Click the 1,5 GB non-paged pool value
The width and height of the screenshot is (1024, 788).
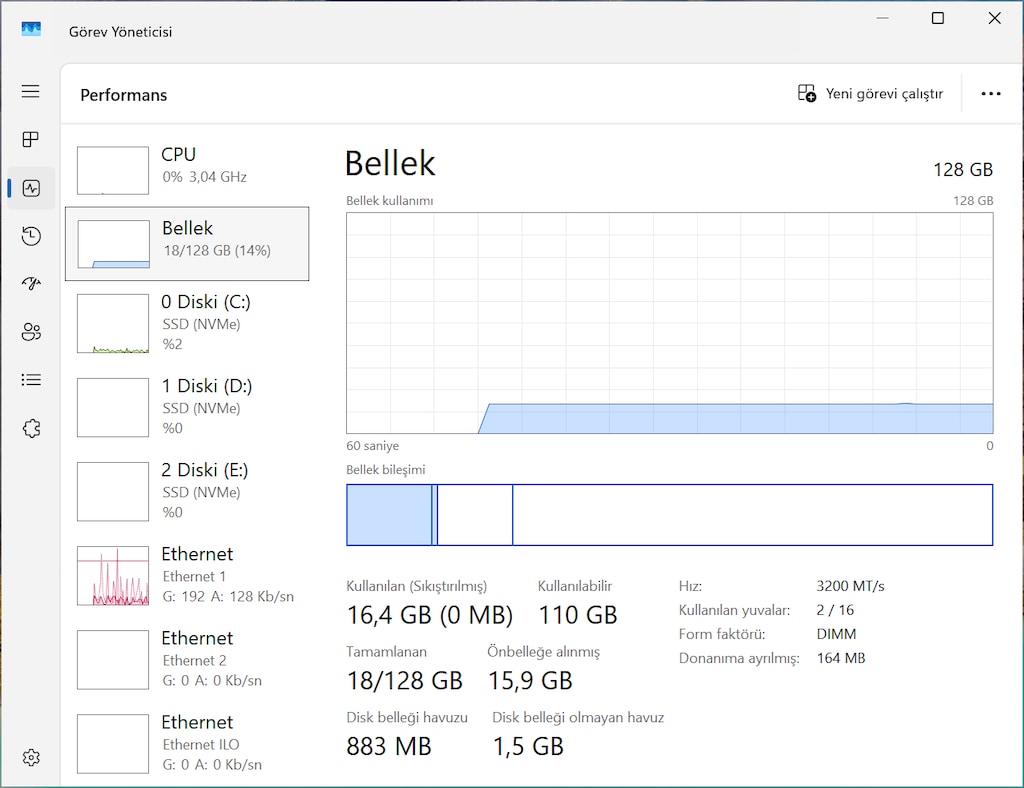tap(528, 746)
